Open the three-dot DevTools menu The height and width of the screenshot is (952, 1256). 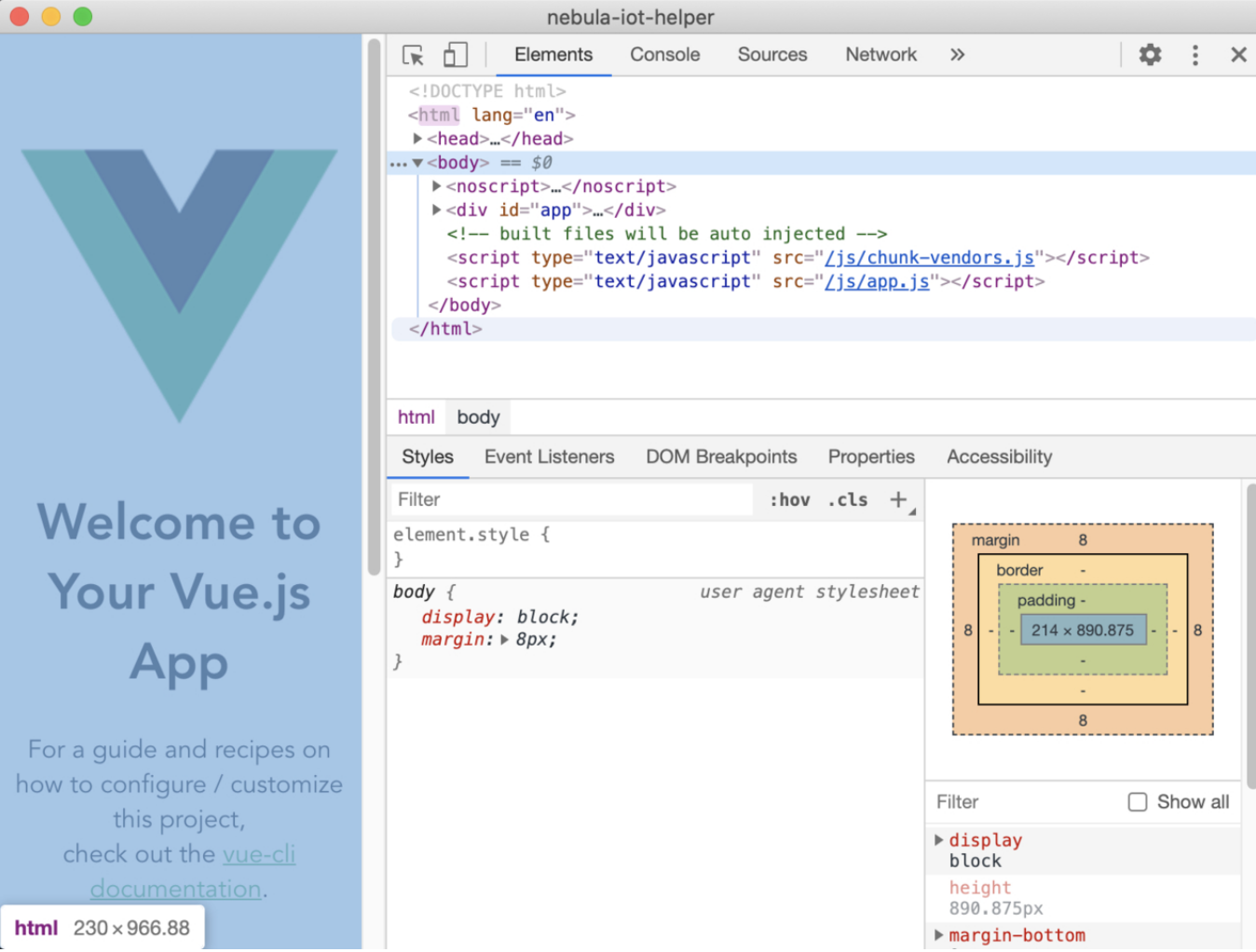pyautogui.click(x=1195, y=55)
